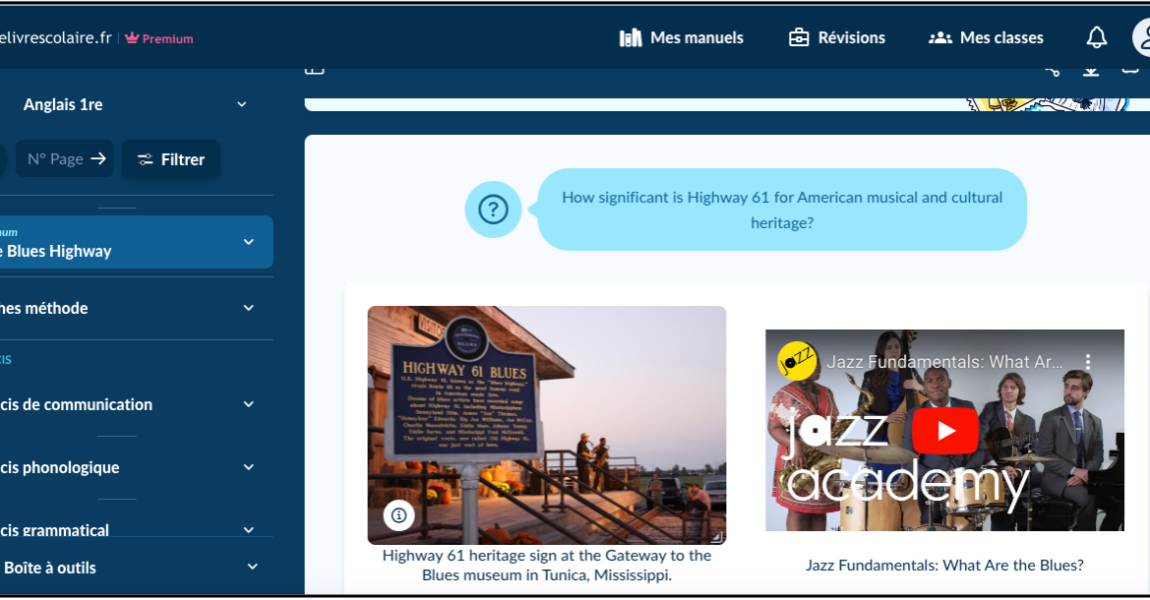
Task: Go to Révisions
Action: [x=836, y=38]
